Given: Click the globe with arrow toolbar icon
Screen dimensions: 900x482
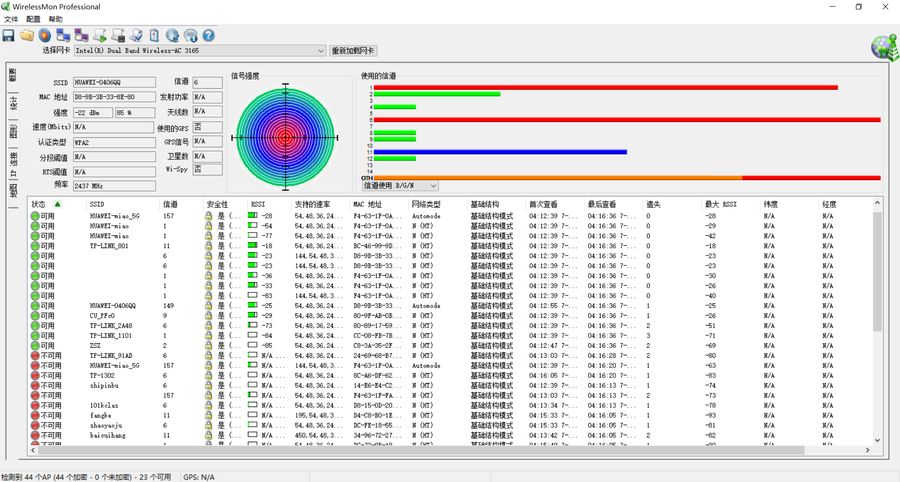Looking at the screenshot, I should (x=172, y=36).
